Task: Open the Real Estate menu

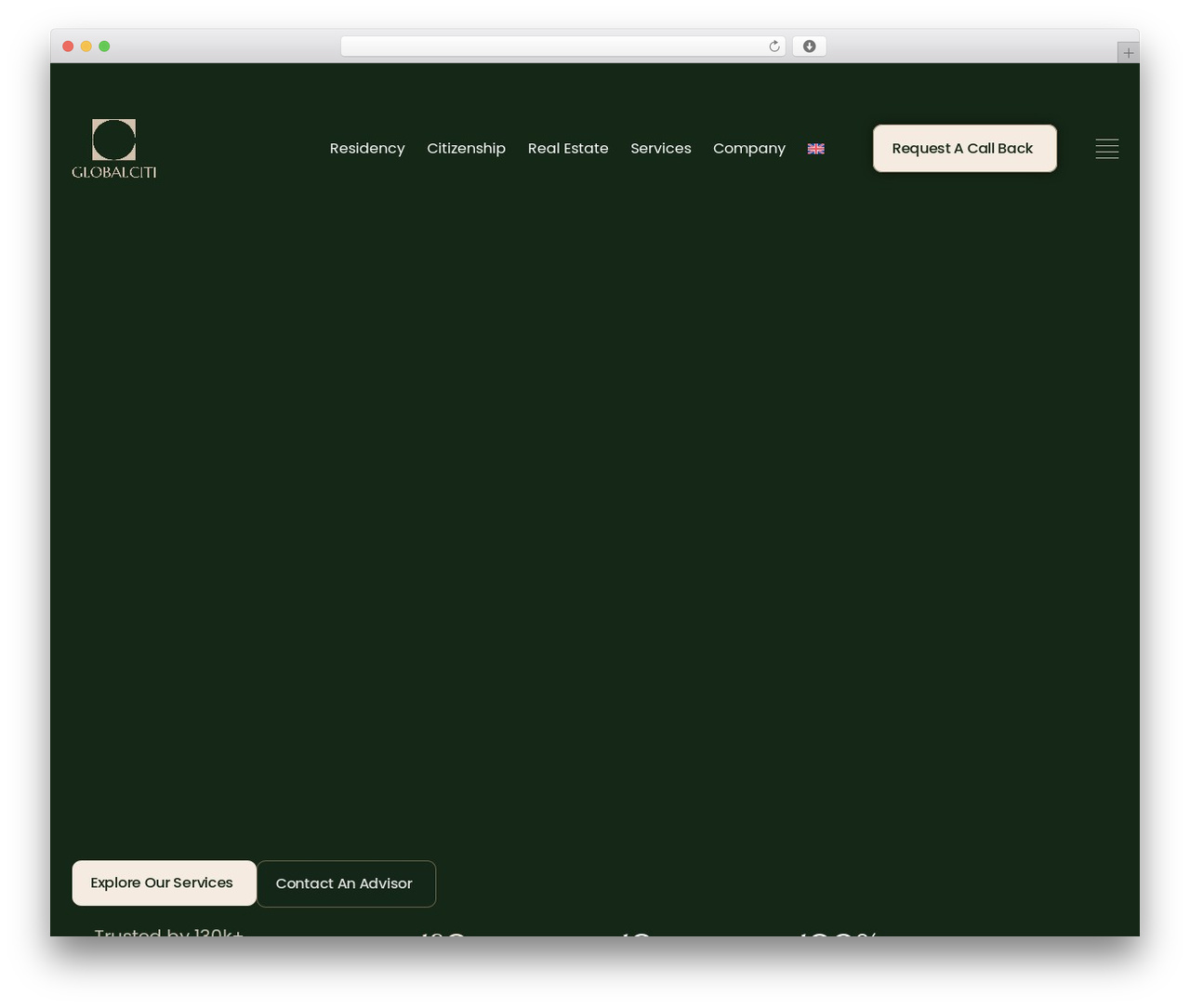Action: click(x=568, y=149)
